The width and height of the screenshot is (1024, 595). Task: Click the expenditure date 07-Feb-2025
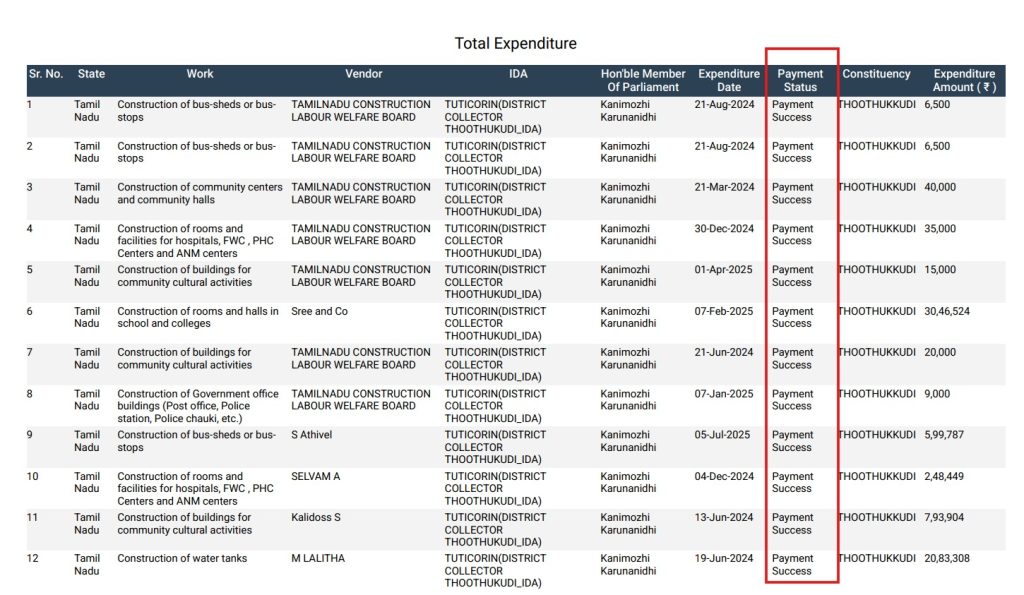724,312
